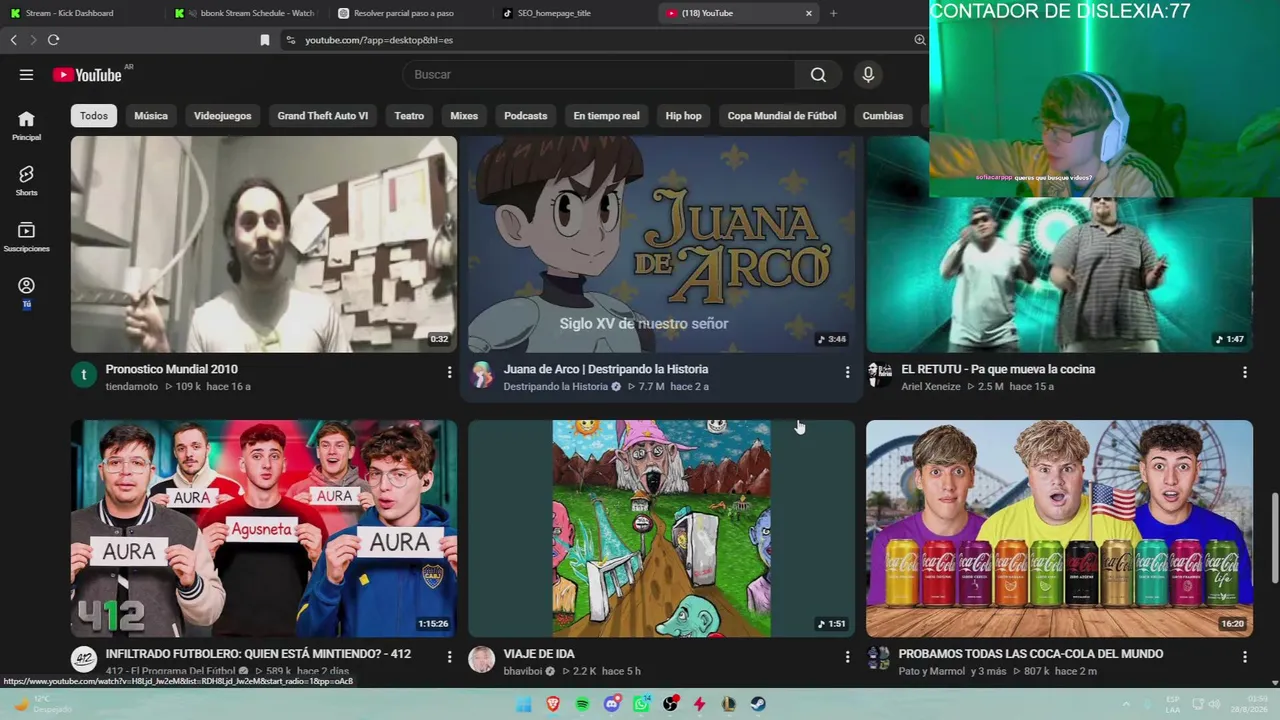Viewport: 1280px width, 720px height.
Task: Select the Grand Theft Auto VI chip
Action: click(323, 116)
